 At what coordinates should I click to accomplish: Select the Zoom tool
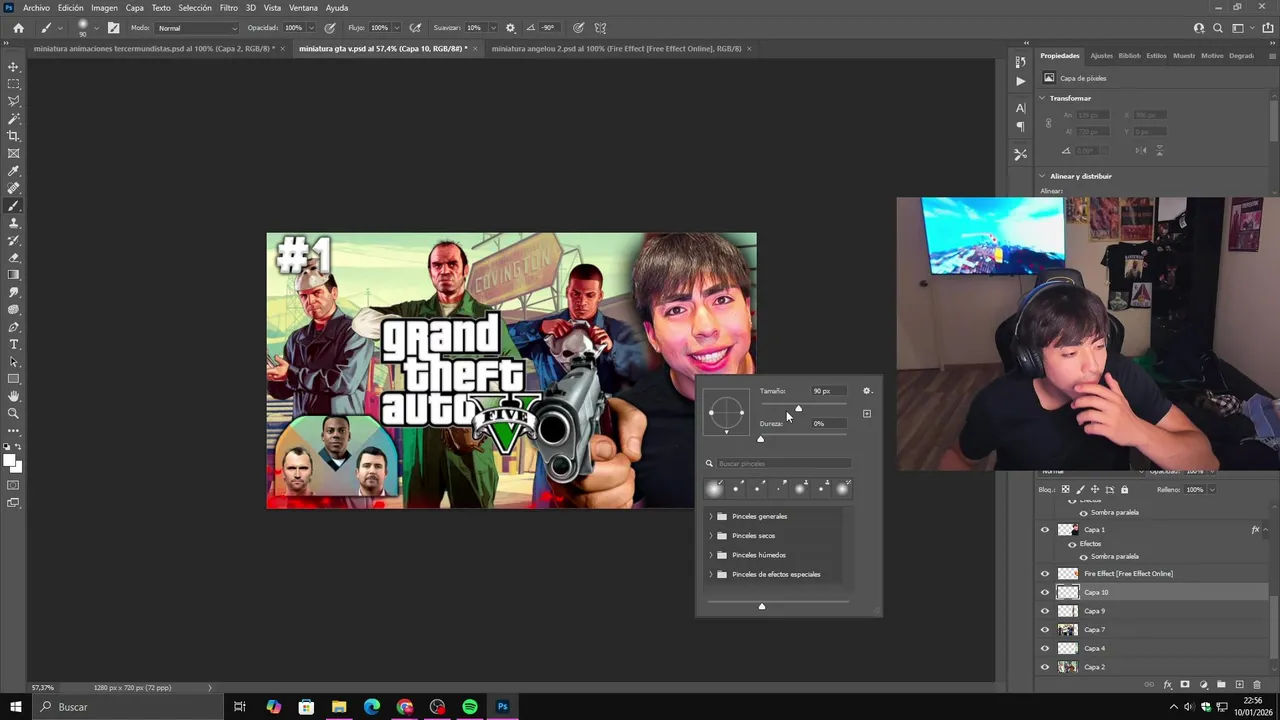[14, 414]
